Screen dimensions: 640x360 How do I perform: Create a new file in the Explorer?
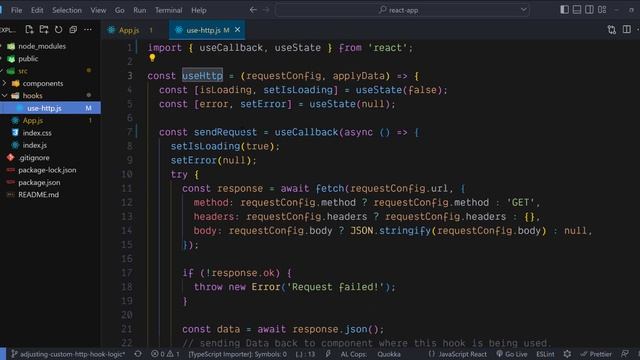coord(29,29)
